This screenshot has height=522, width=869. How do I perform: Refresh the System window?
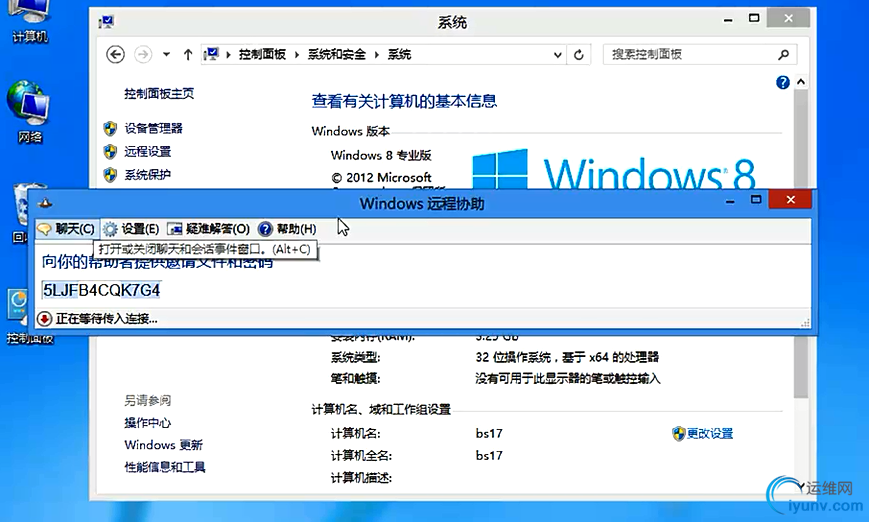tap(579, 55)
